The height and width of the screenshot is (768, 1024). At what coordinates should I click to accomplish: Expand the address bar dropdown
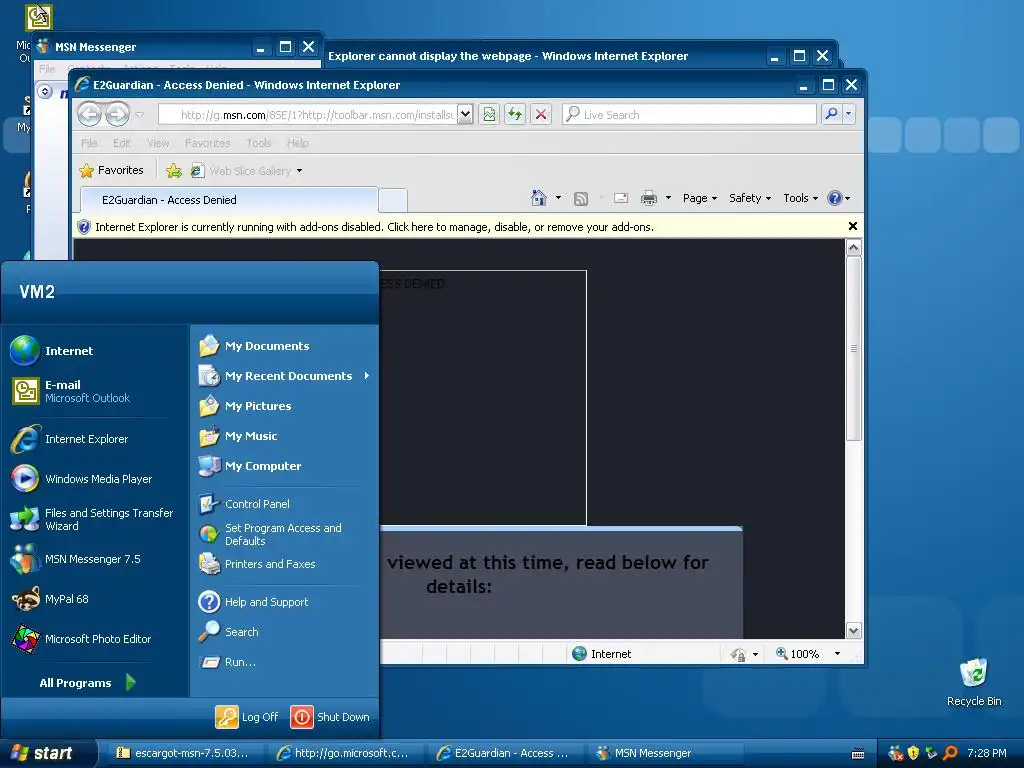(x=465, y=114)
